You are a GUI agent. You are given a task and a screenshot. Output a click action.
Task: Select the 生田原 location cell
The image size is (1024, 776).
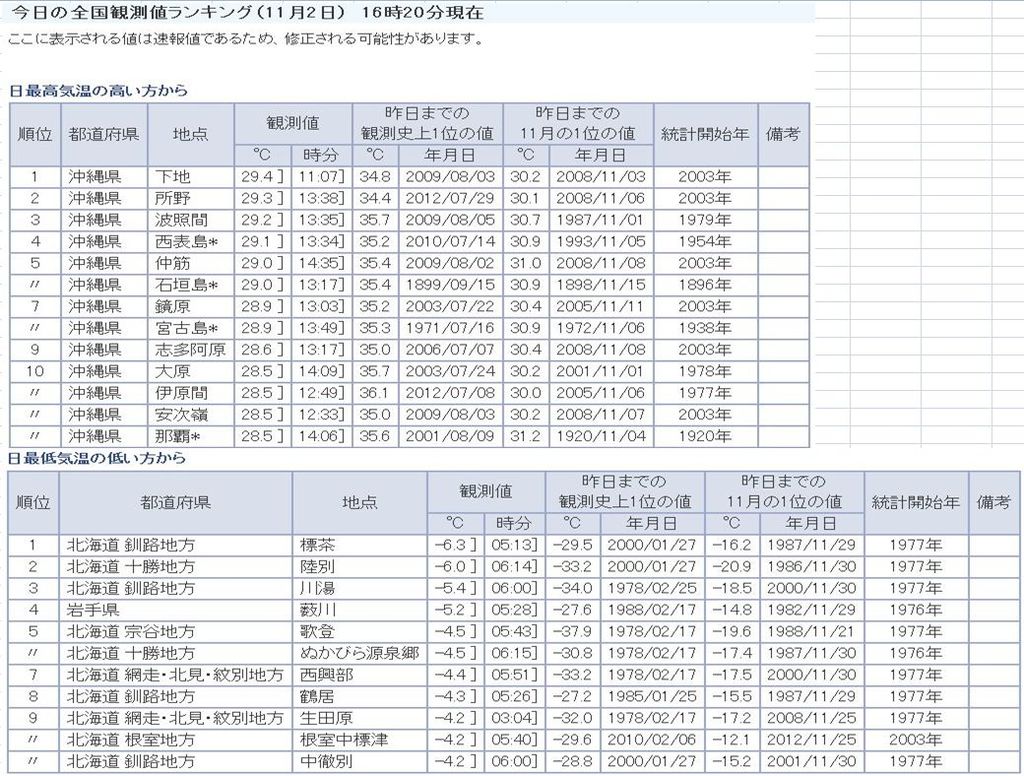359,717
